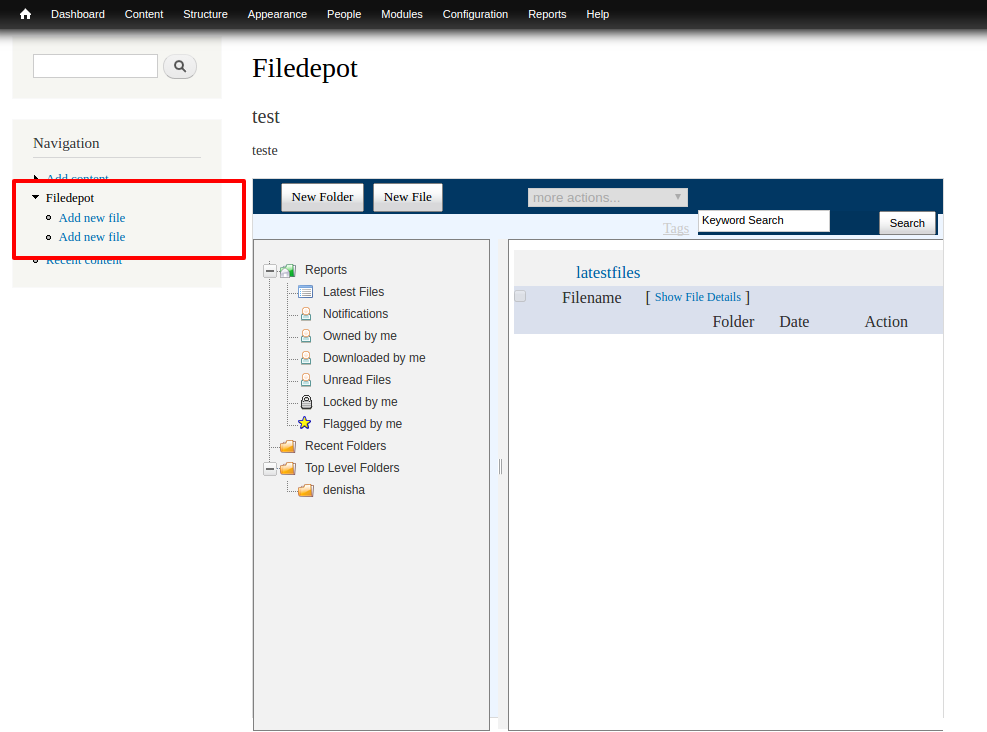This screenshot has height=732, width=987.
Task: Collapse the Filedepot navigation item
Action: (x=35, y=197)
